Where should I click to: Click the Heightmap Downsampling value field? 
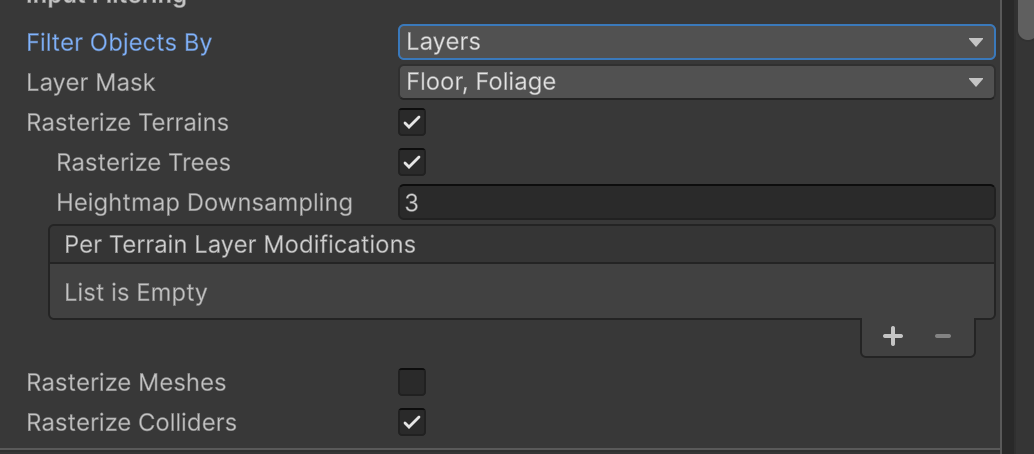click(695, 203)
